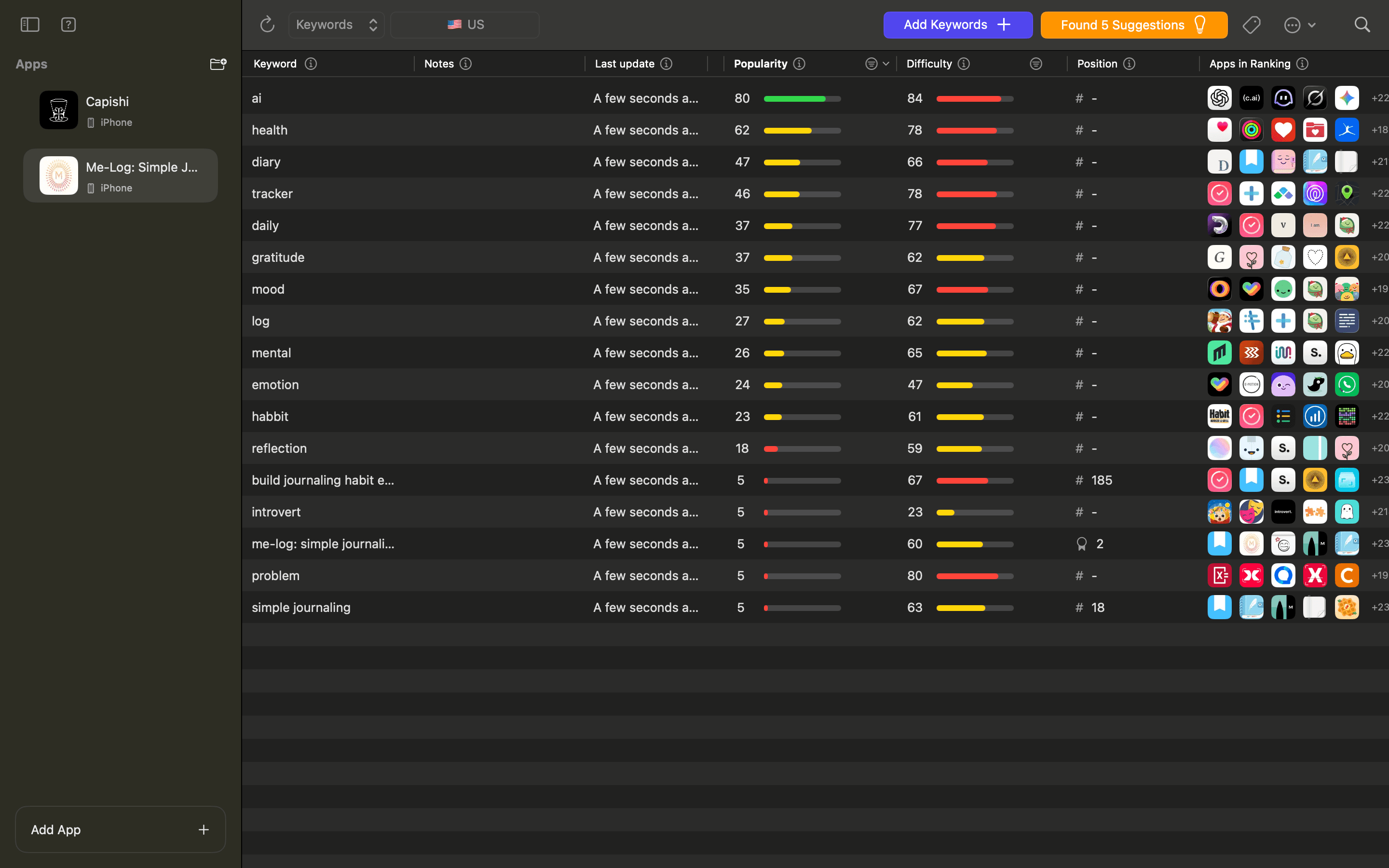Open the tags manager icon
Viewport: 1389px width, 868px height.
click(1252, 25)
